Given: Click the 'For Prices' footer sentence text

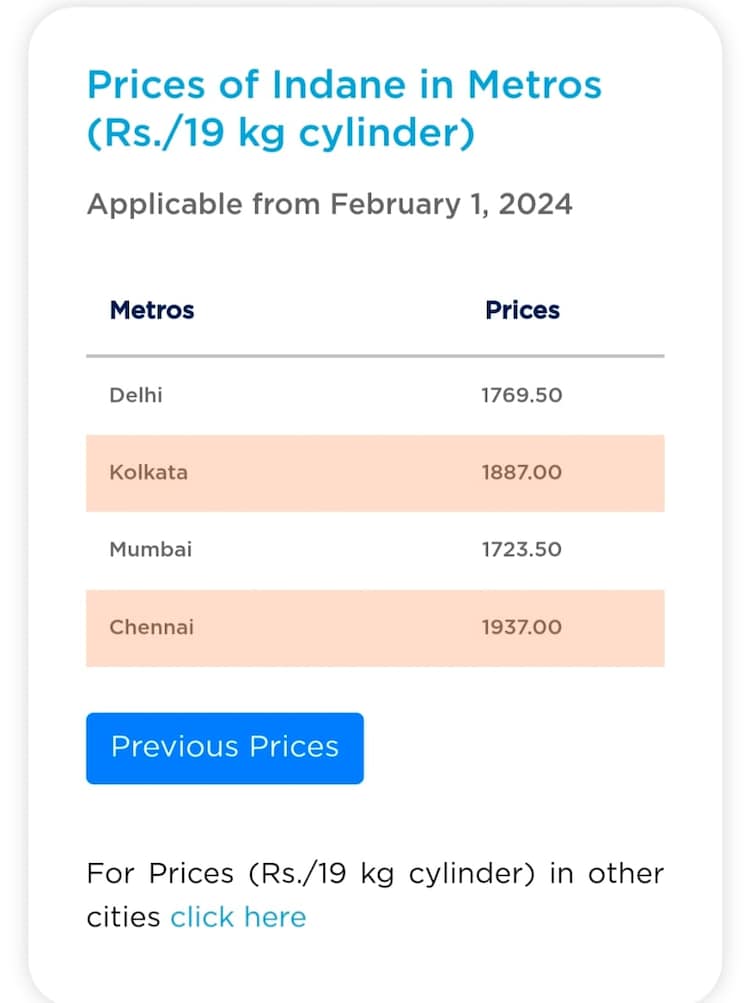Looking at the screenshot, I should click(375, 873).
